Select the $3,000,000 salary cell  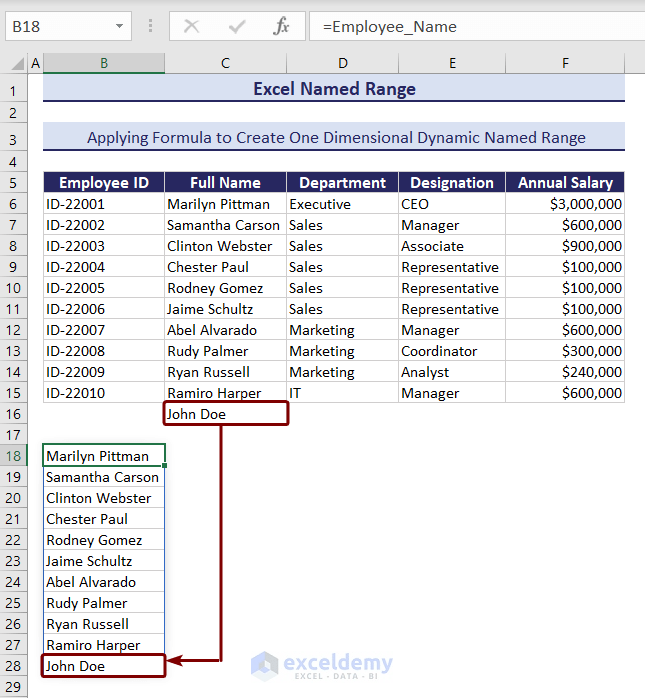565,204
